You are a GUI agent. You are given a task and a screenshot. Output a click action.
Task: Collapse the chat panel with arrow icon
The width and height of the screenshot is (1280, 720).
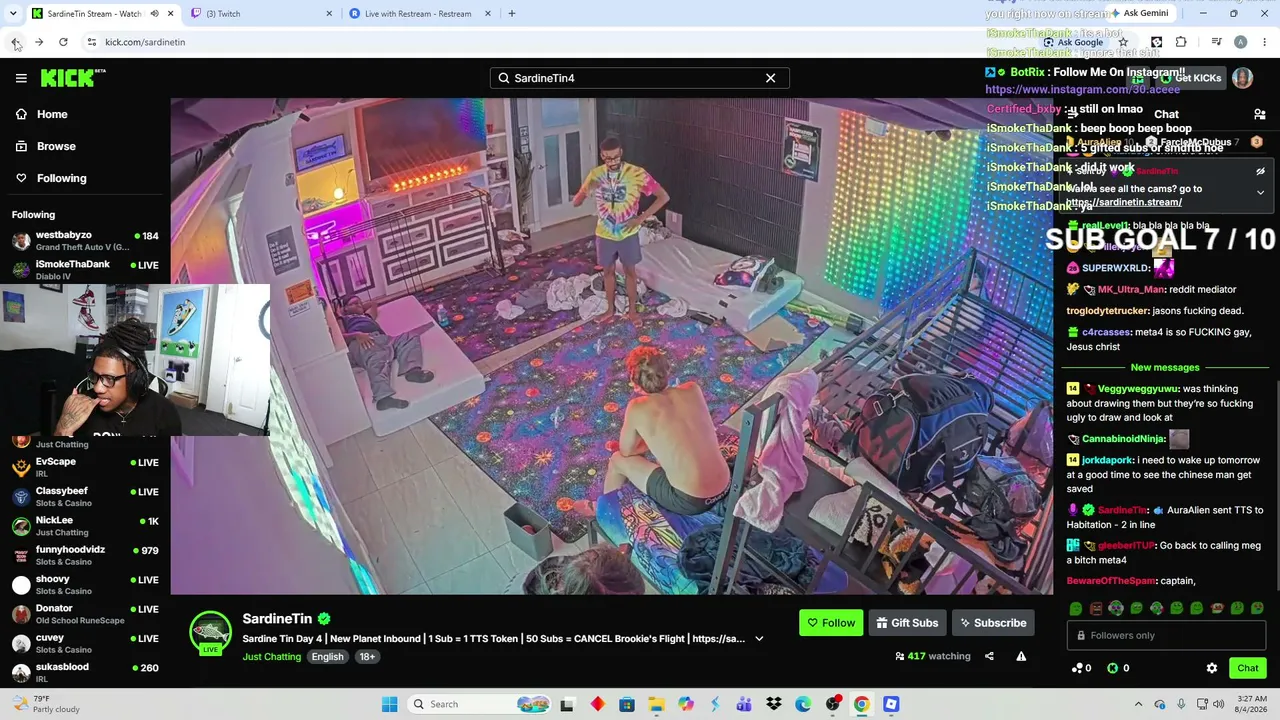click(1074, 115)
